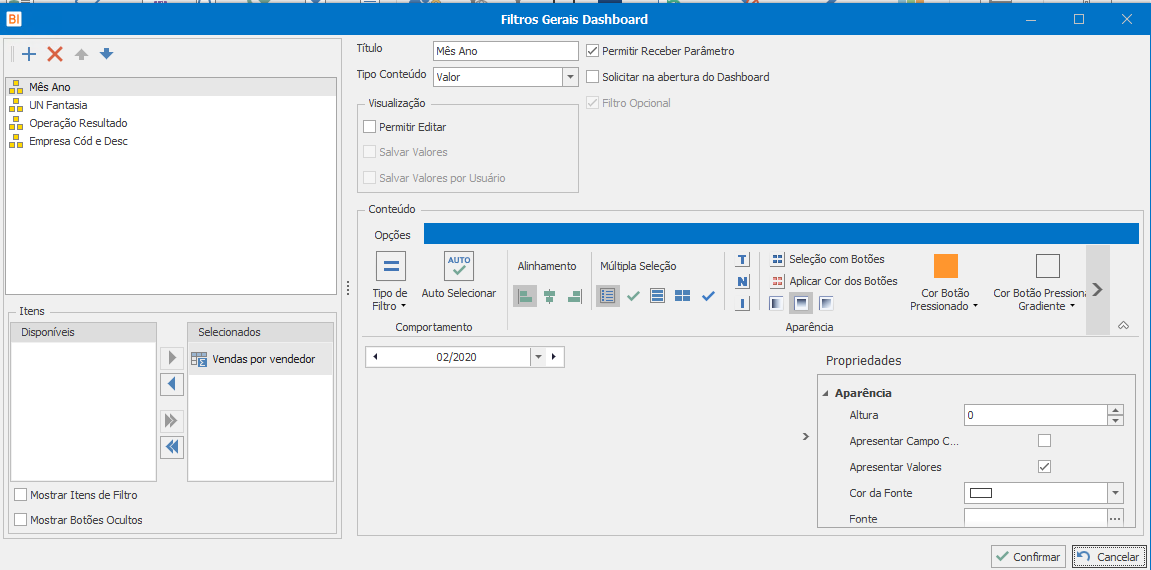Click the Altura input field
The height and width of the screenshot is (570, 1151).
tap(1035, 415)
